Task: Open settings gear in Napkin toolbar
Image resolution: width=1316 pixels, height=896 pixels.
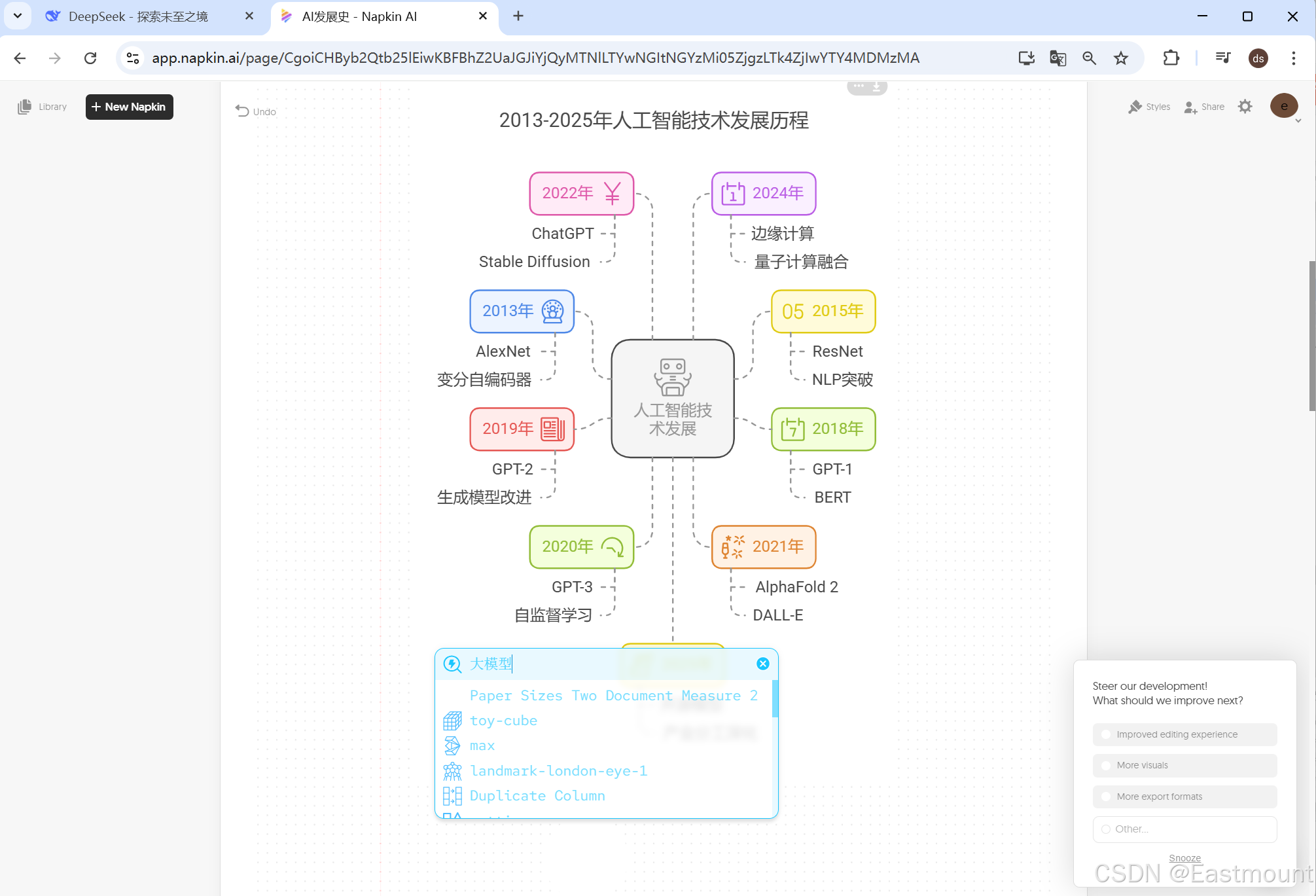Action: point(1245,106)
